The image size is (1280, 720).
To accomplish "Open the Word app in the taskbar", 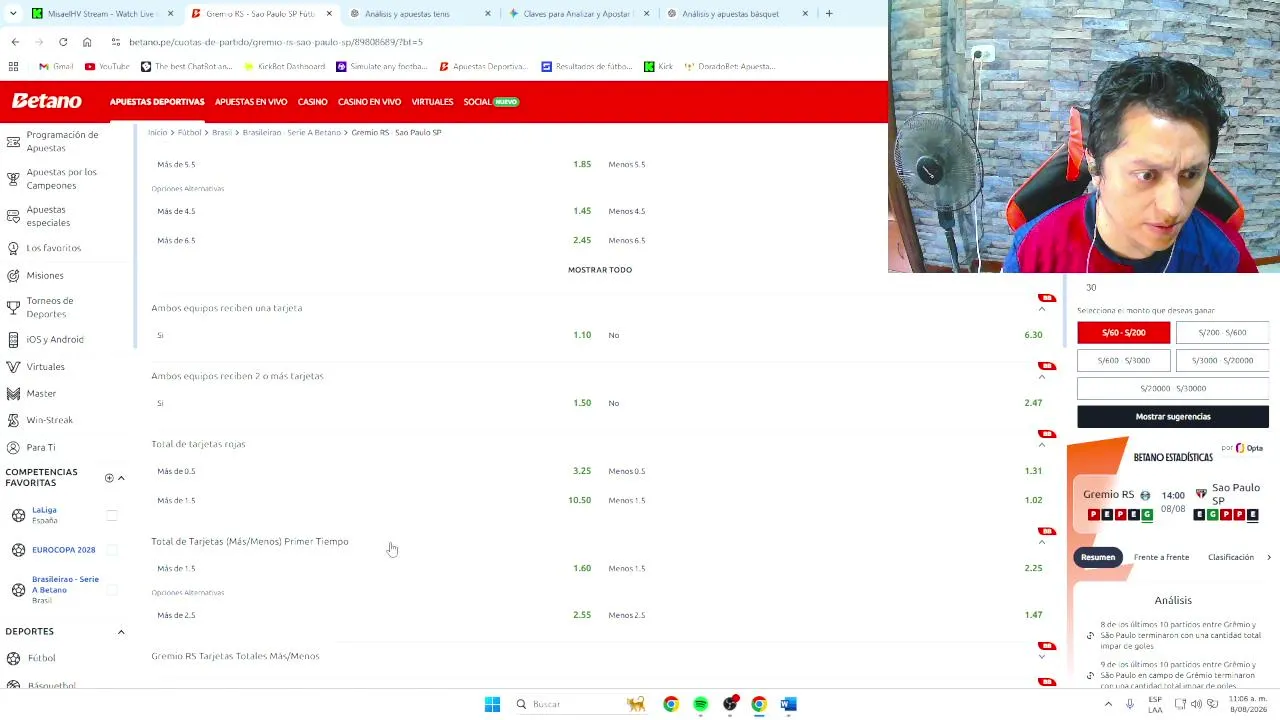I will pyautogui.click(x=788, y=704).
